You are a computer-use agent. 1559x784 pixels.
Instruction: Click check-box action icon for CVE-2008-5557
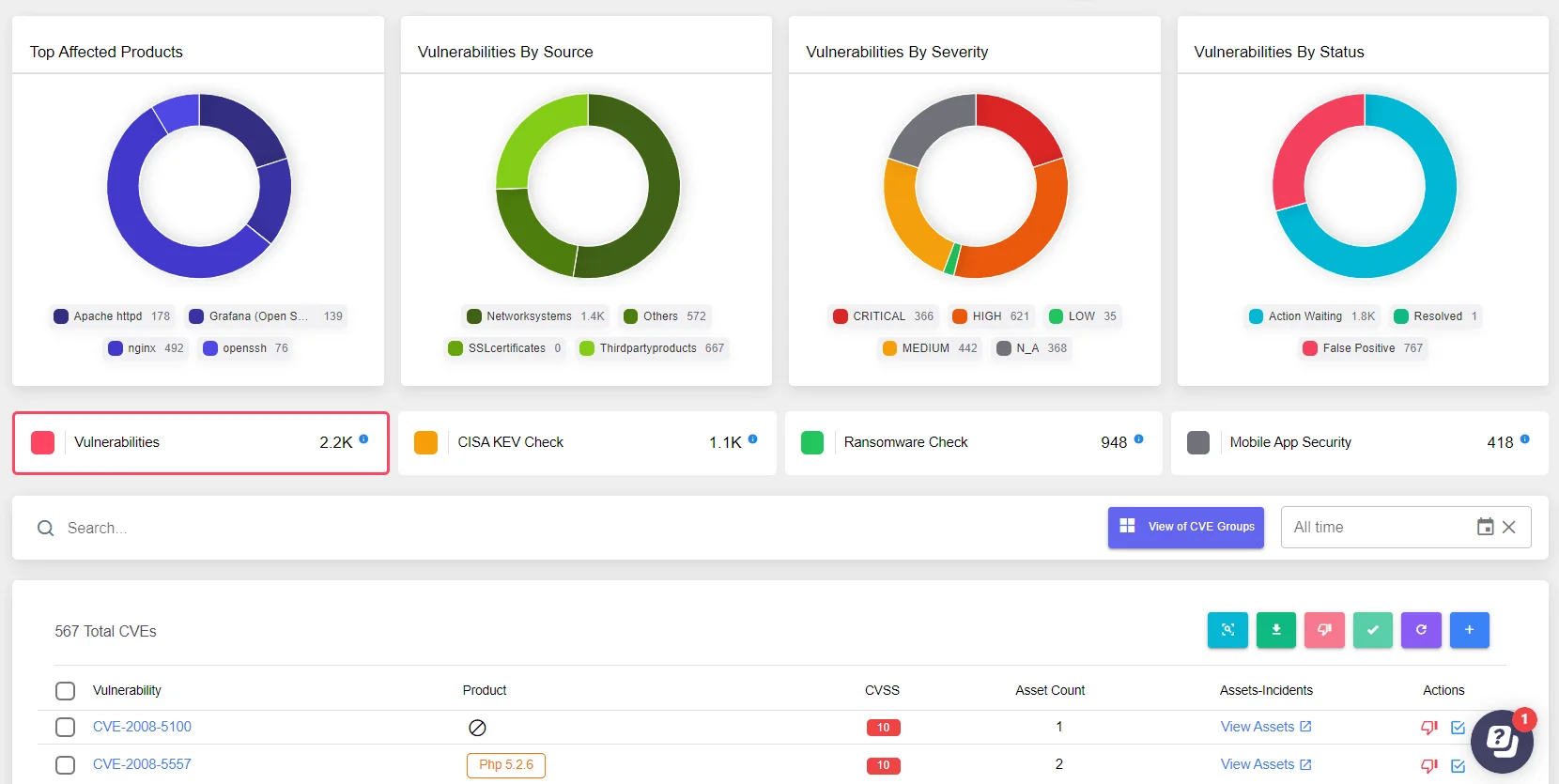(x=1458, y=766)
